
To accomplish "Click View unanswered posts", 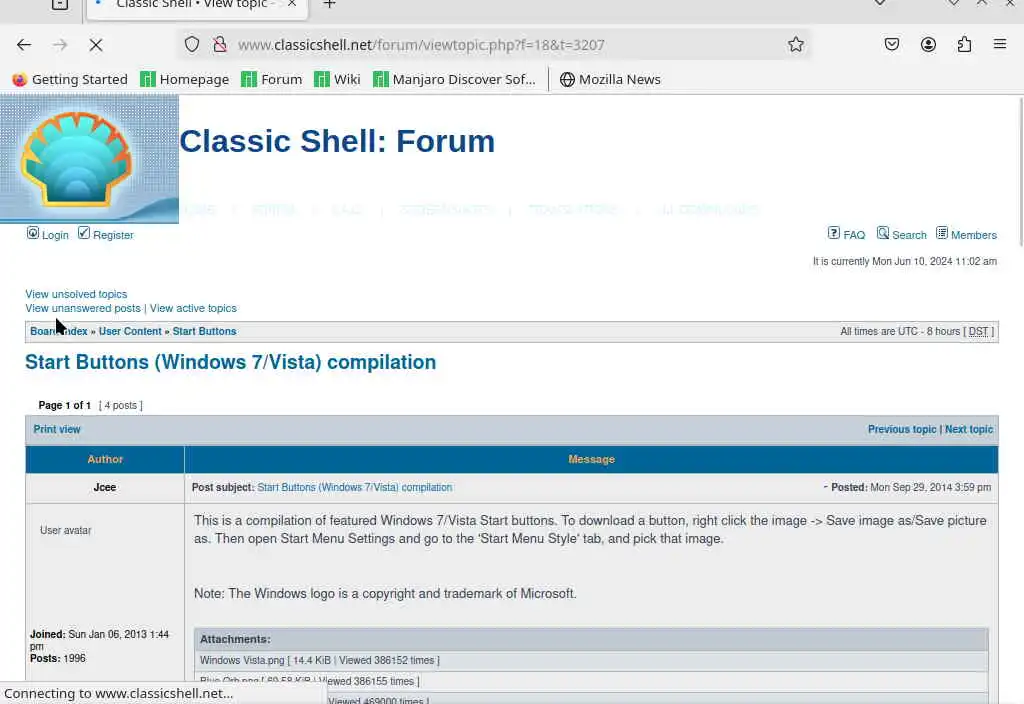I will pyautogui.click(x=83, y=308).
